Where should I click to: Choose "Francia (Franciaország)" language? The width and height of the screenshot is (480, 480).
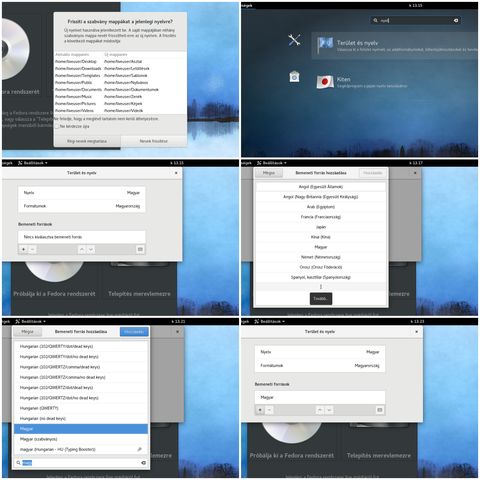320,217
